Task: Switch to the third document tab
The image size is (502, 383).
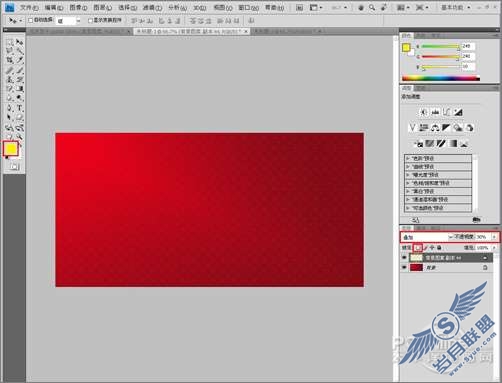Action: tap(288, 31)
